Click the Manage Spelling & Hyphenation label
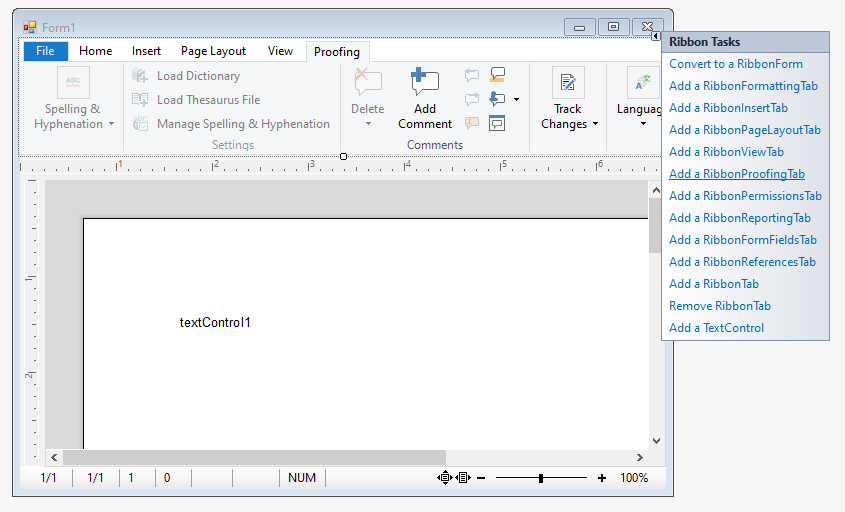The width and height of the screenshot is (845, 512). 243,124
